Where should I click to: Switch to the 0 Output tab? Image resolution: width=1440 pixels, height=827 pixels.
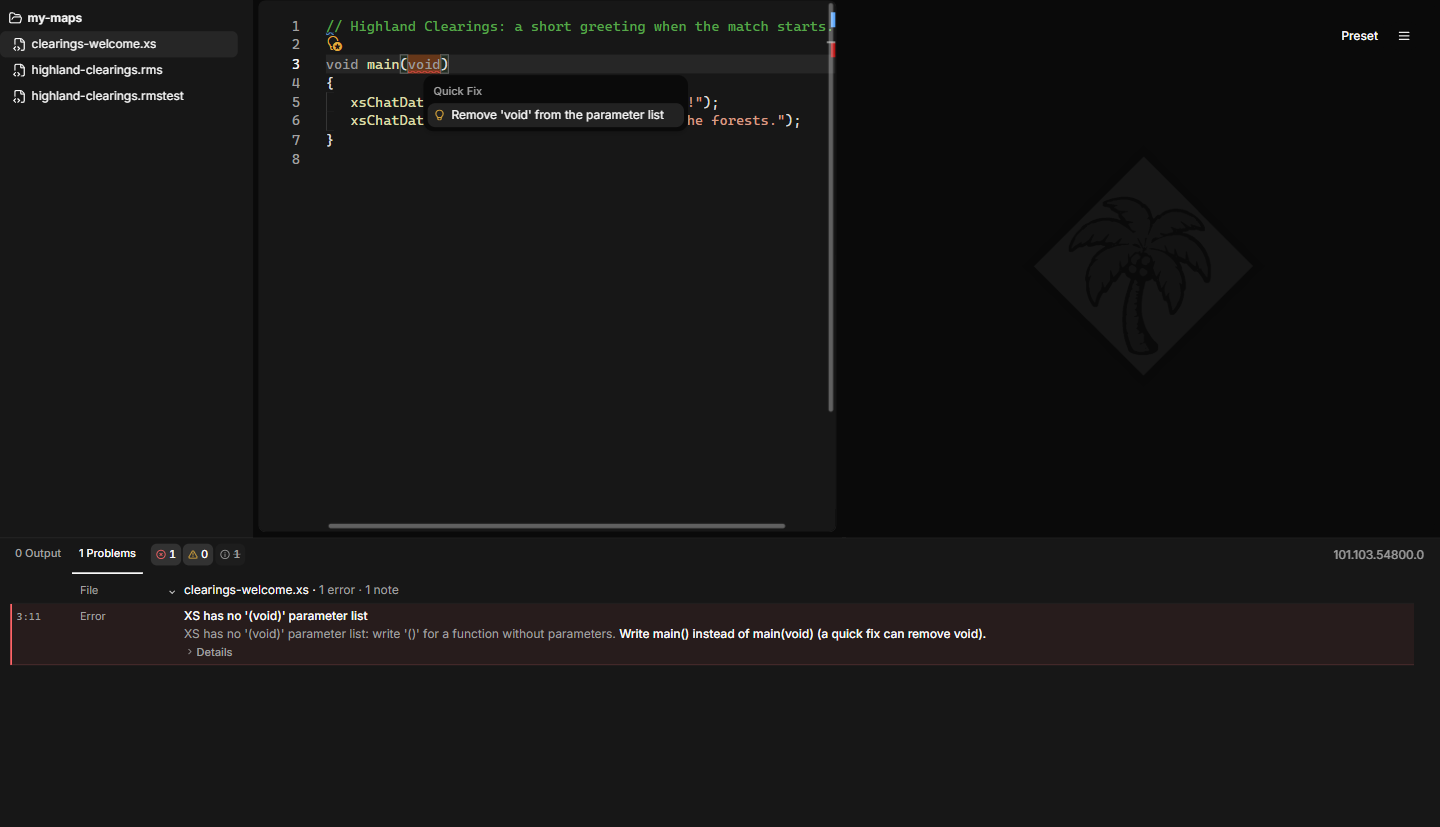[x=38, y=553]
